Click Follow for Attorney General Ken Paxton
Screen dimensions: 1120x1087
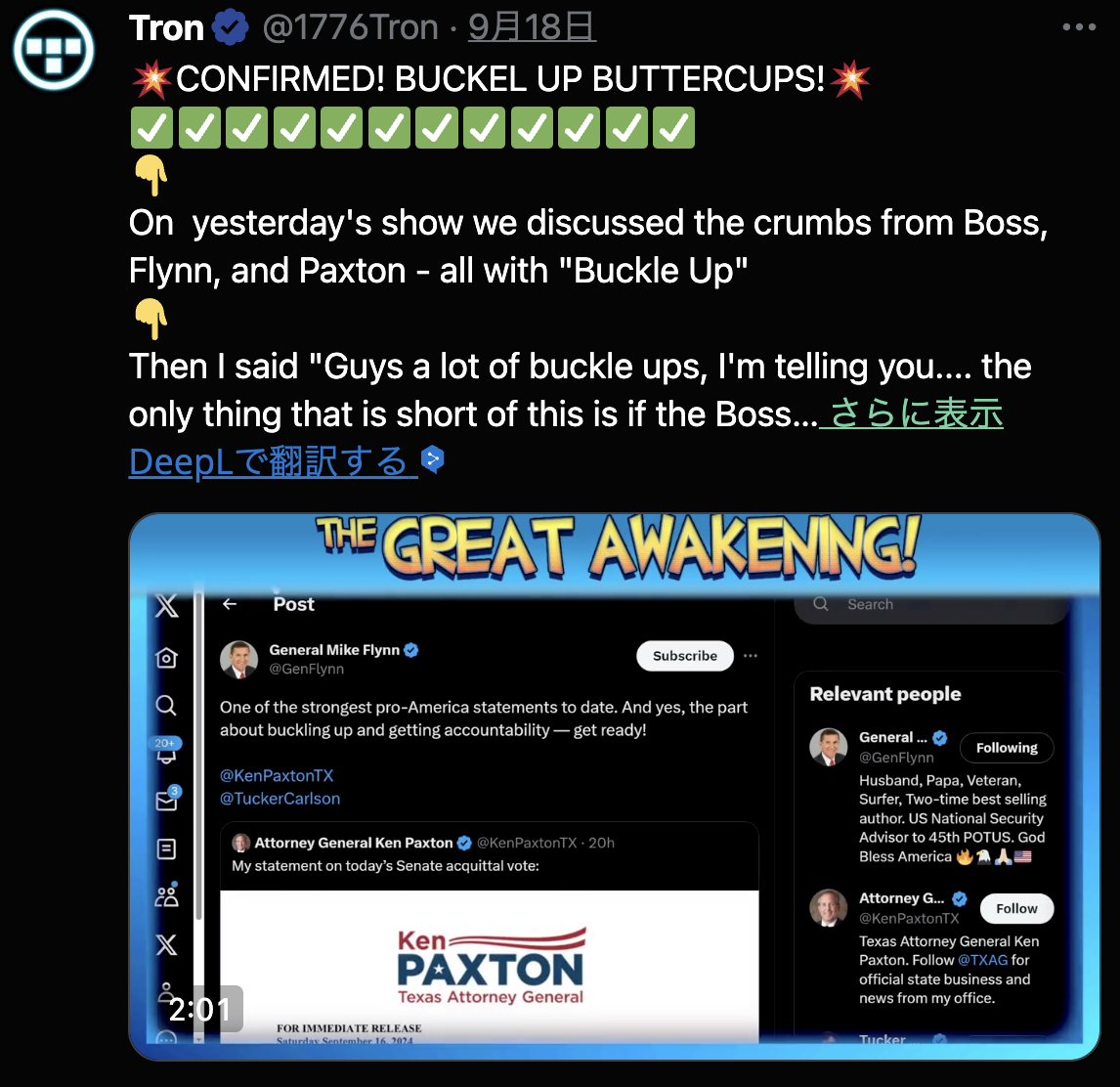(1016, 908)
